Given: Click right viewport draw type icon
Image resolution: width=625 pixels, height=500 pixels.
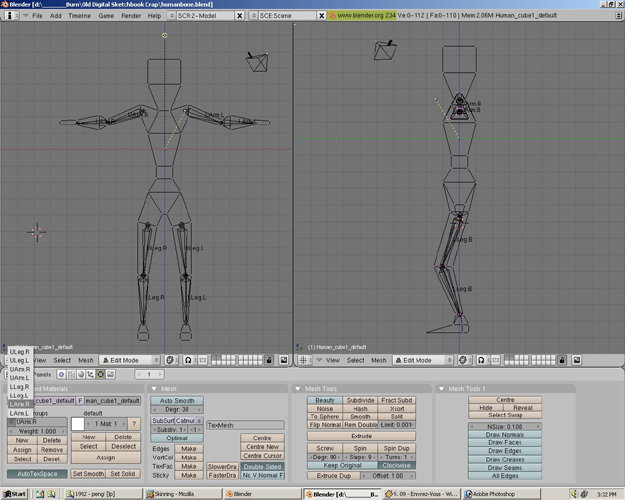Looking at the screenshot, I should tap(463, 360).
